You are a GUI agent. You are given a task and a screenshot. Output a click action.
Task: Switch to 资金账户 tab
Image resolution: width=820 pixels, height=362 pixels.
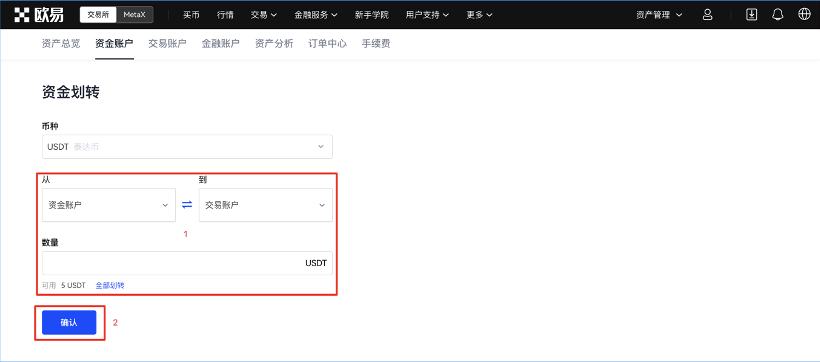click(114, 44)
